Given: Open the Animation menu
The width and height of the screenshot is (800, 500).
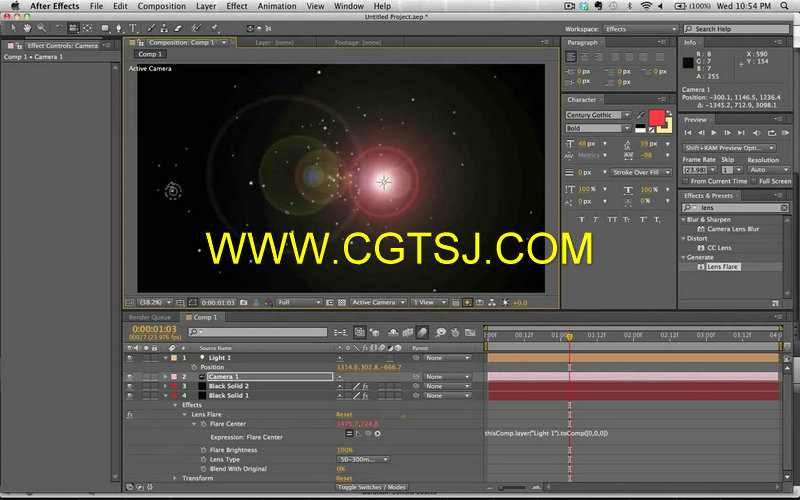Looking at the screenshot, I should [277, 6].
